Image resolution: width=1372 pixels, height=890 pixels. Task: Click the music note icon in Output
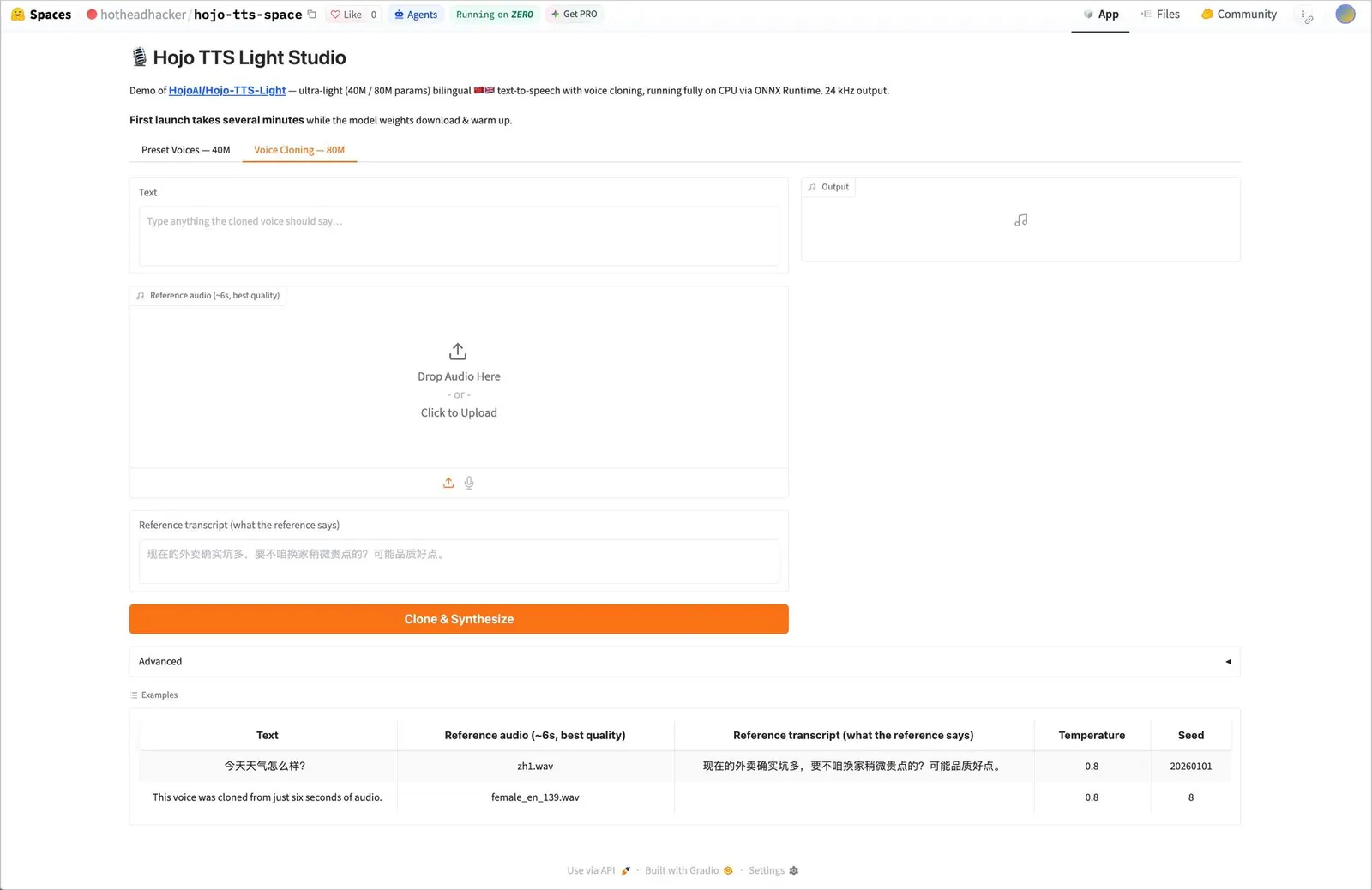pos(1020,220)
